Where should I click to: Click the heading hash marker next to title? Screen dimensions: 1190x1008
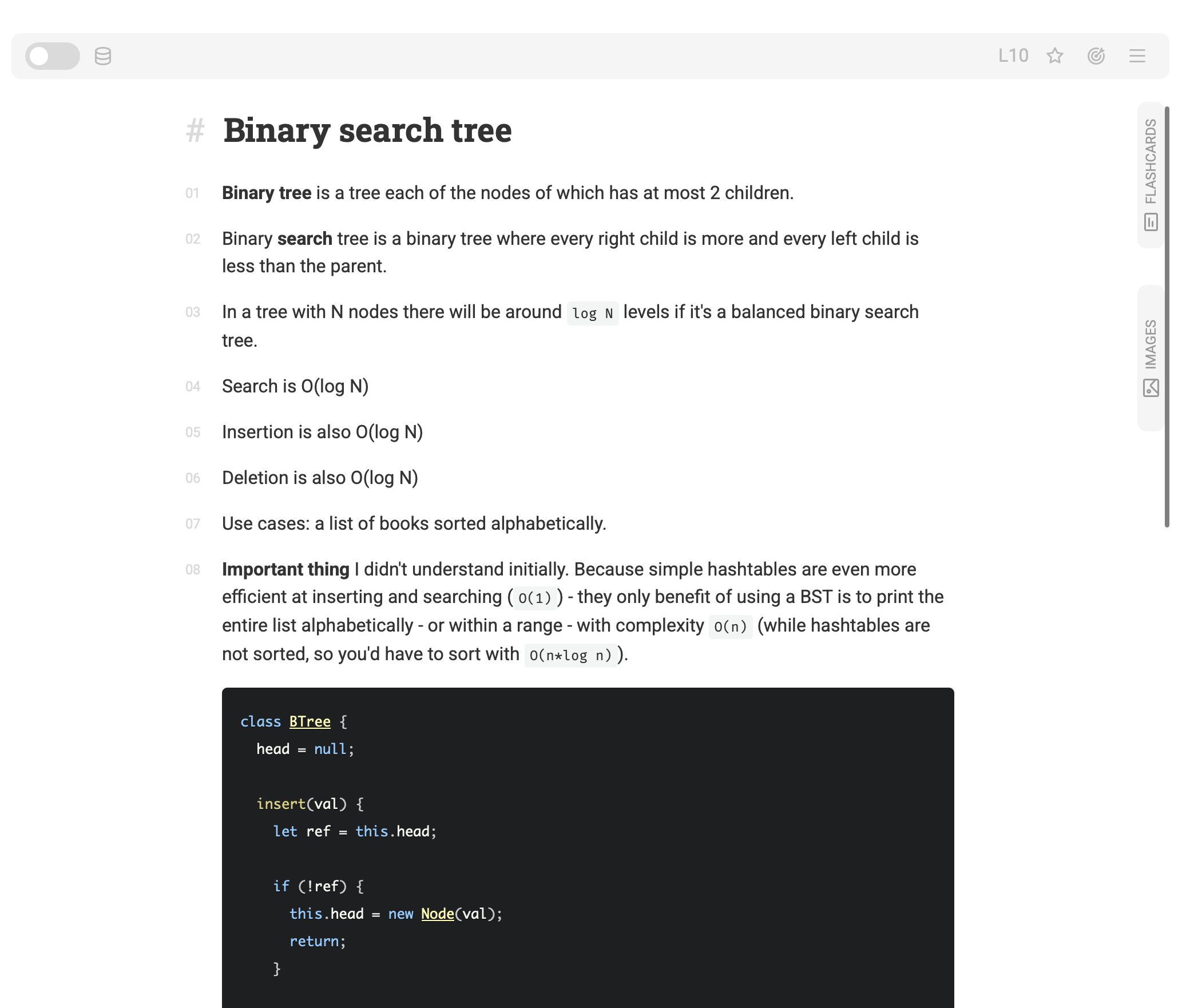pyautogui.click(x=195, y=130)
